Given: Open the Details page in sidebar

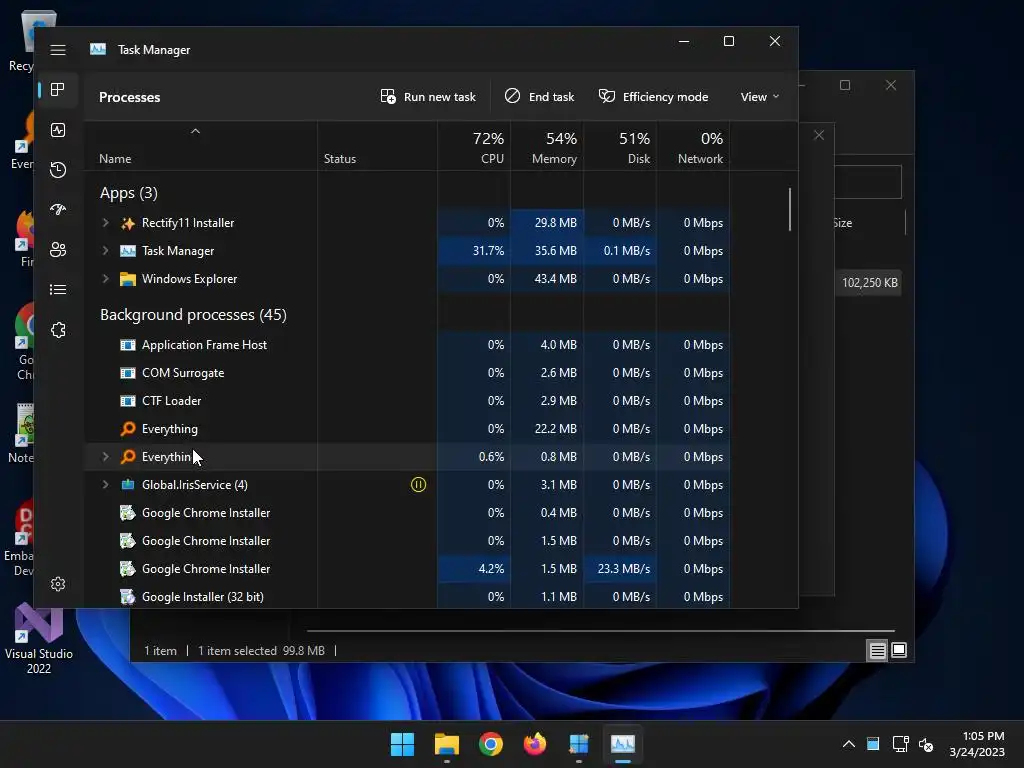Looking at the screenshot, I should click(58, 289).
